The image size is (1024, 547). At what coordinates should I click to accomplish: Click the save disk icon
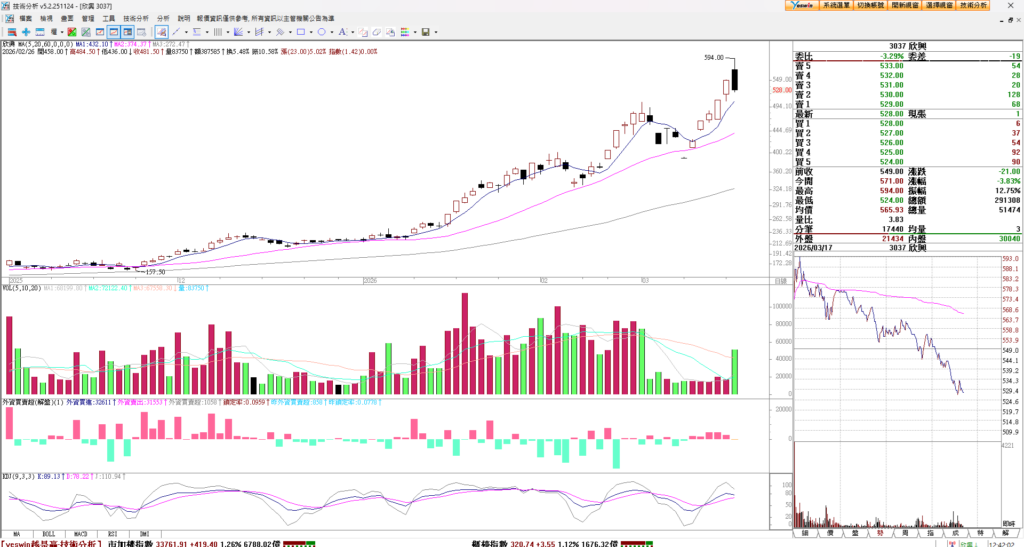pos(425,32)
